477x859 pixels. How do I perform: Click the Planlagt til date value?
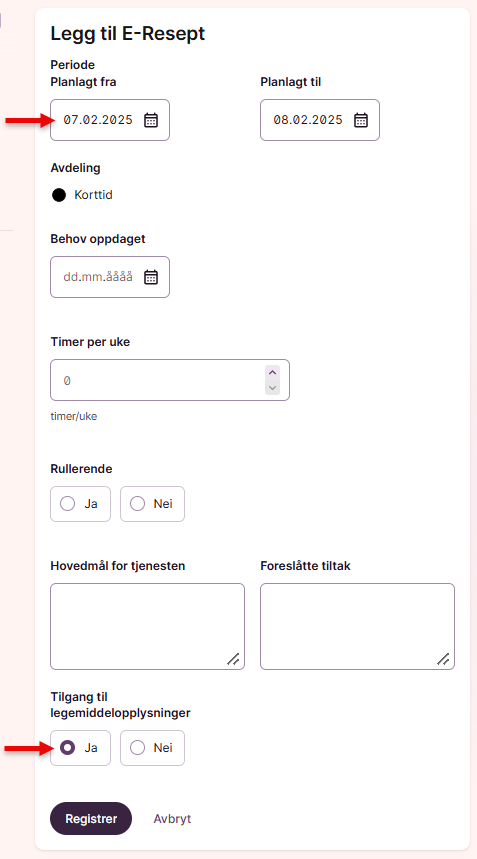[x=308, y=120]
